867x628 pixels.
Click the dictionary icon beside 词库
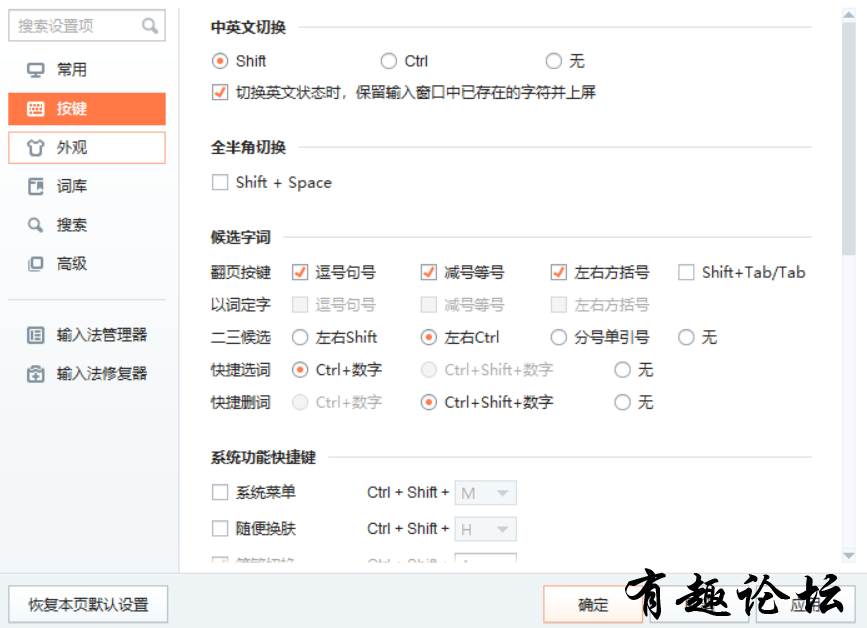(36, 186)
